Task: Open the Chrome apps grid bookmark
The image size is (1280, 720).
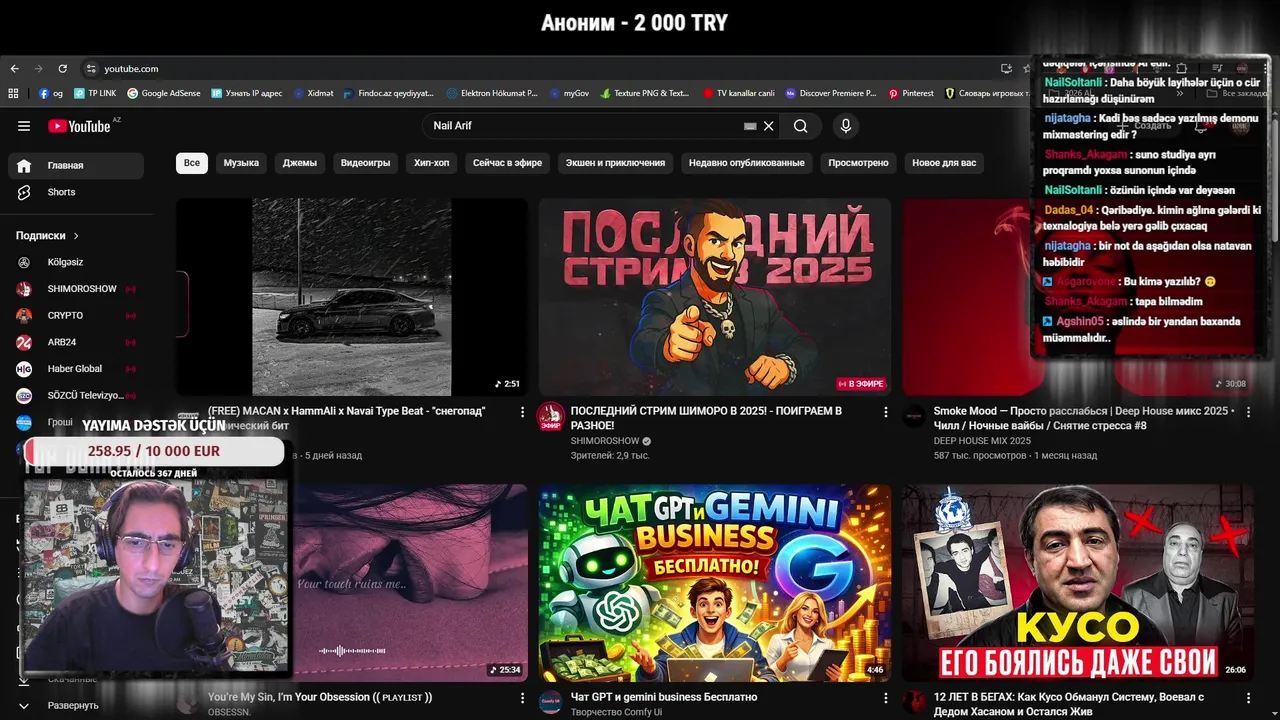Action: coord(13,93)
